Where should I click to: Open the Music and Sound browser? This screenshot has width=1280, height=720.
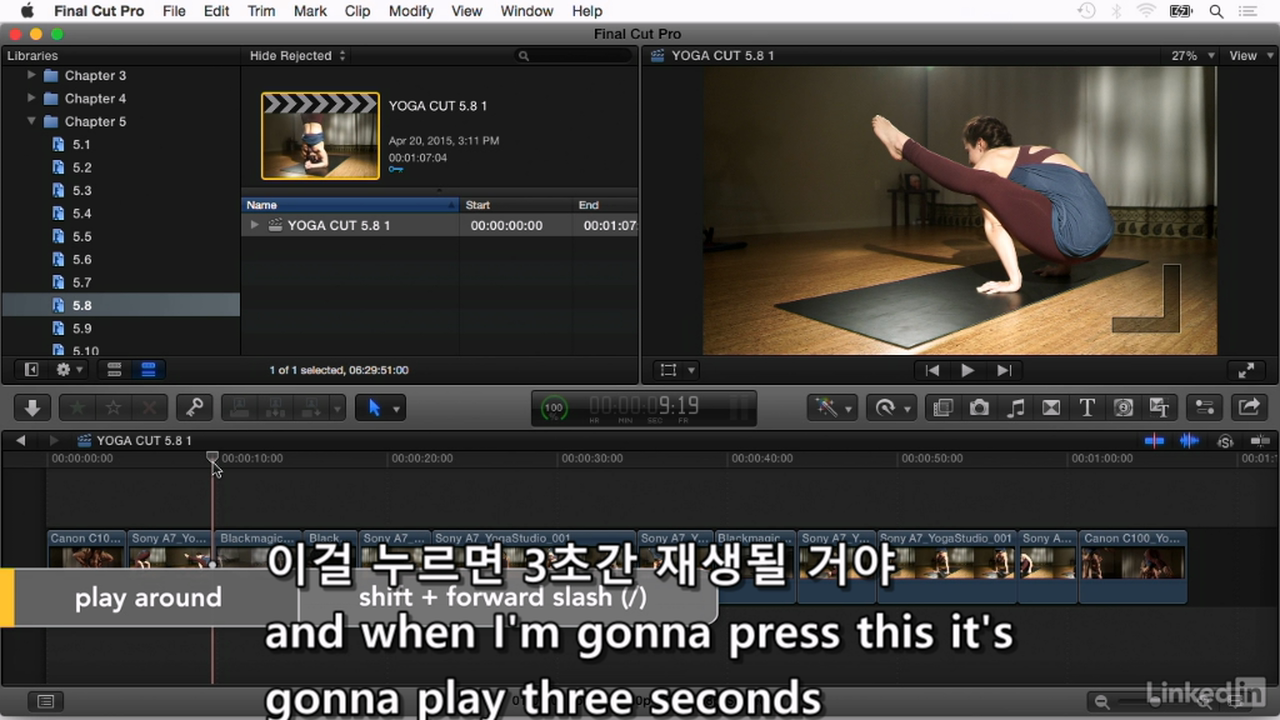point(1015,407)
